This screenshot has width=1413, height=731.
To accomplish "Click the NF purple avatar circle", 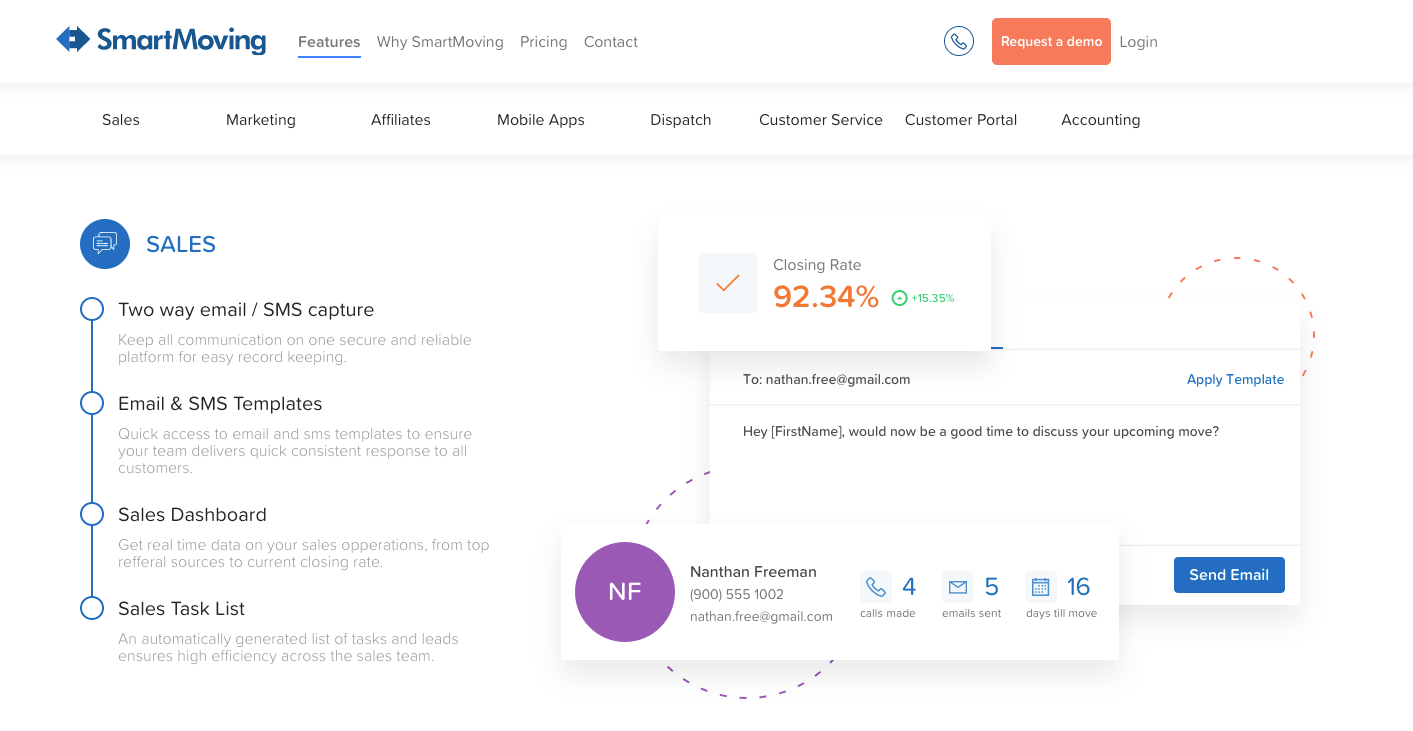I will coord(624,591).
